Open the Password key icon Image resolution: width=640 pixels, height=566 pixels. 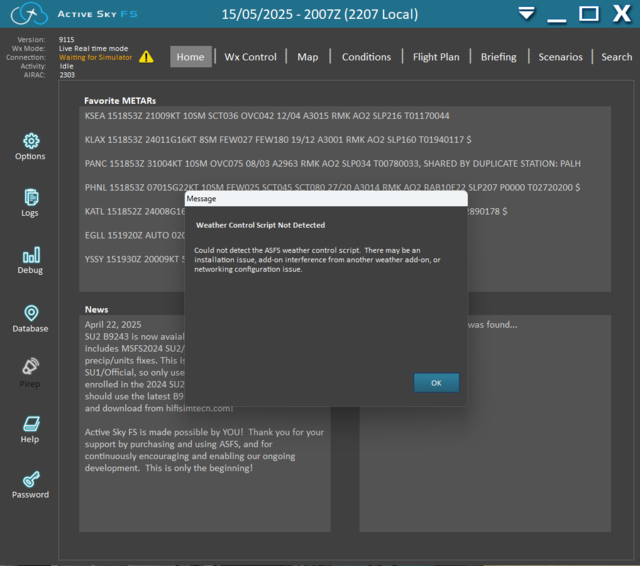click(x=31, y=479)
